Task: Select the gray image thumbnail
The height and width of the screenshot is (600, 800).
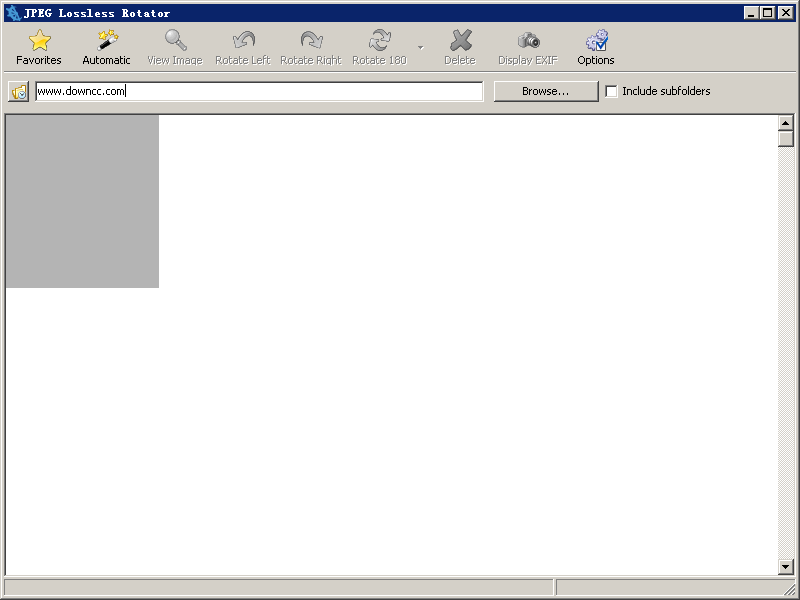Action: pyautogui.click(x=82, y=201)
